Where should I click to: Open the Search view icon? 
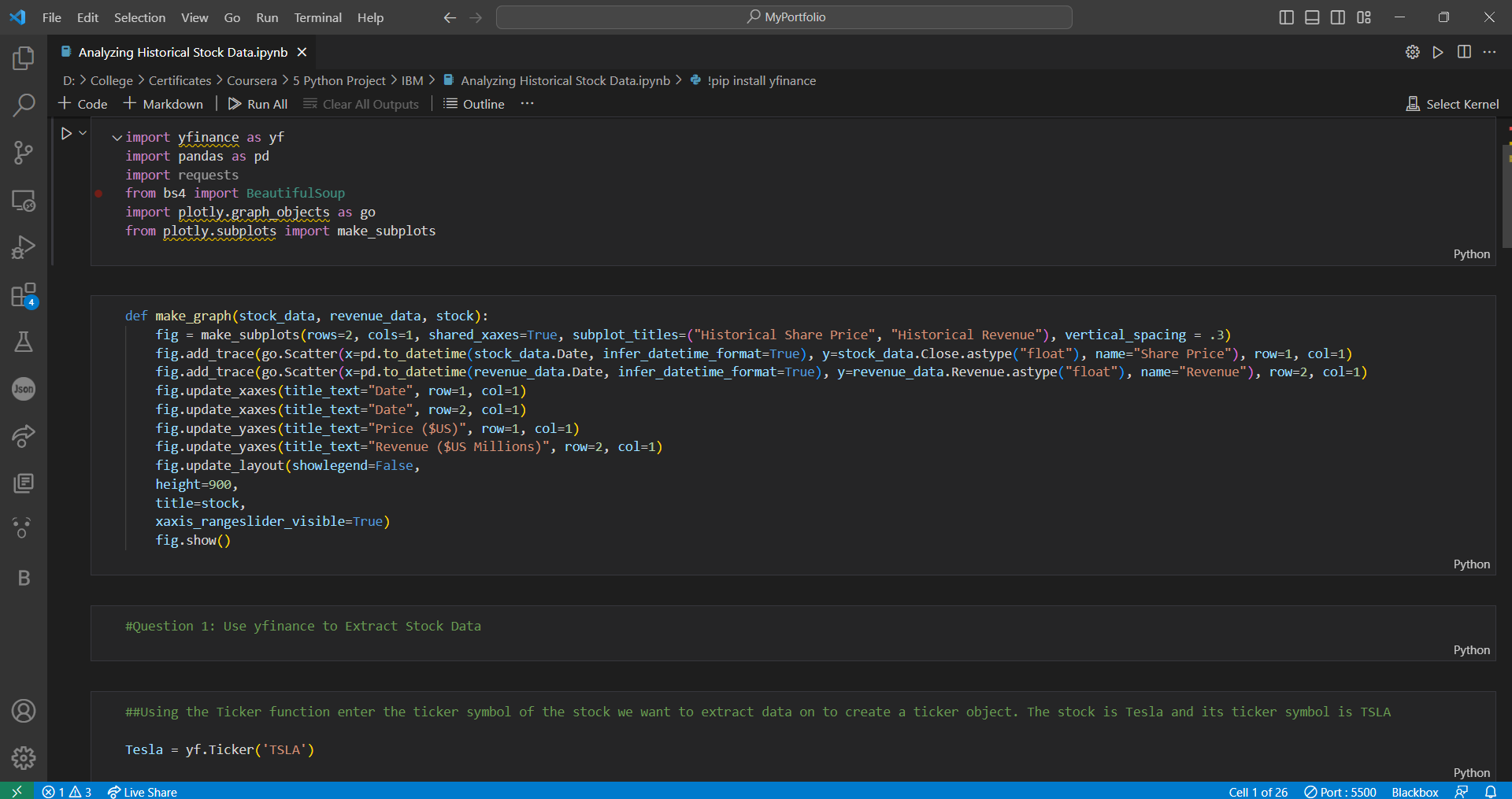click(24, 105)
